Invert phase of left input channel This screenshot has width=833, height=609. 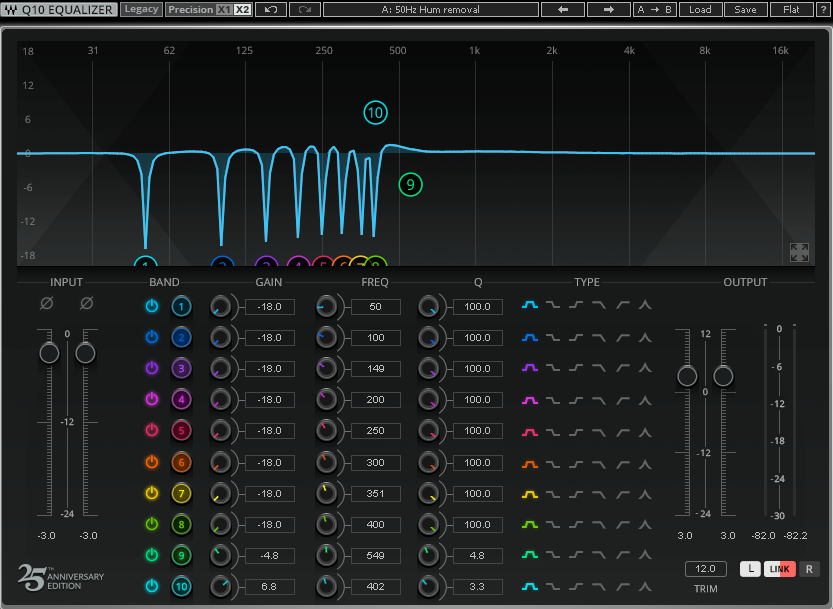point(47,303)
